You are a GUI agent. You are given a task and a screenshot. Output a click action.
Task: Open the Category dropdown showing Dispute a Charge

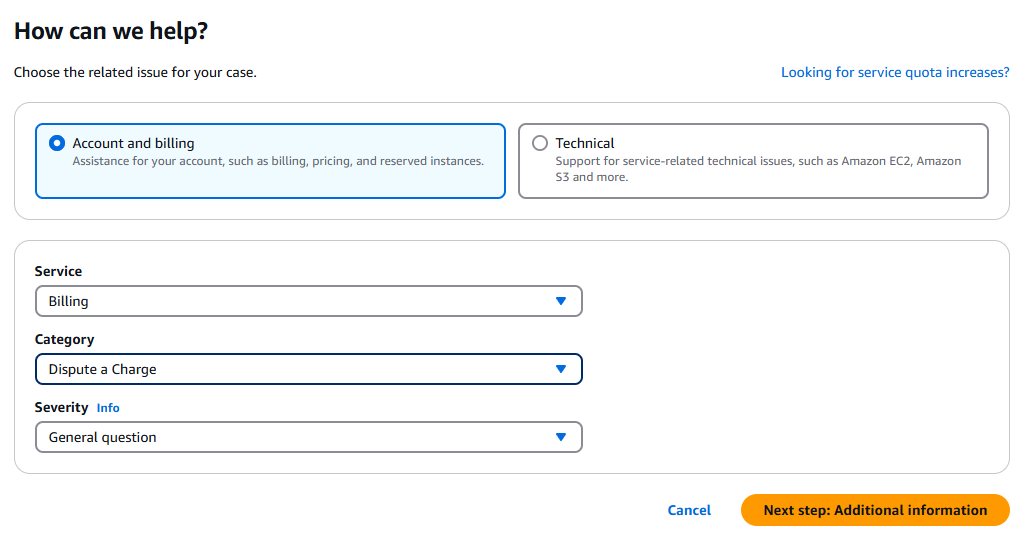308,369
